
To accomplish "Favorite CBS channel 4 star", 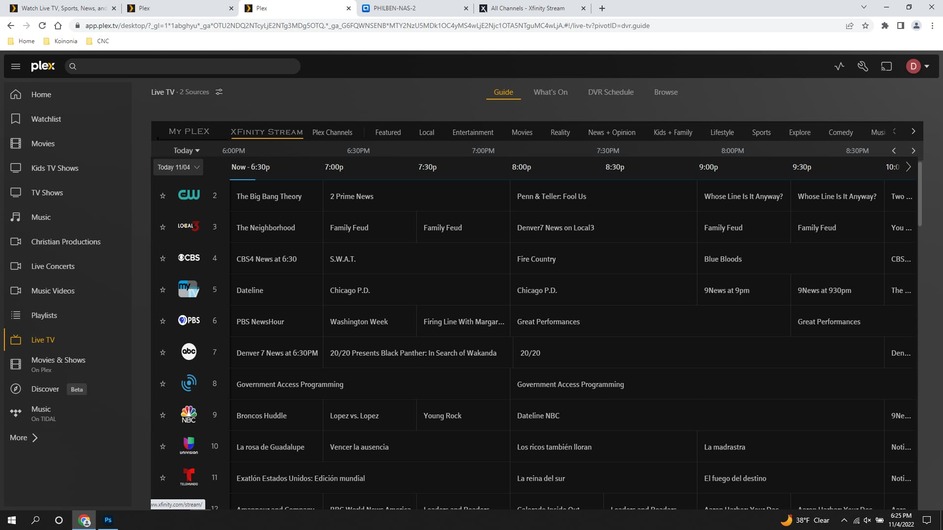I will coord(162,259).
